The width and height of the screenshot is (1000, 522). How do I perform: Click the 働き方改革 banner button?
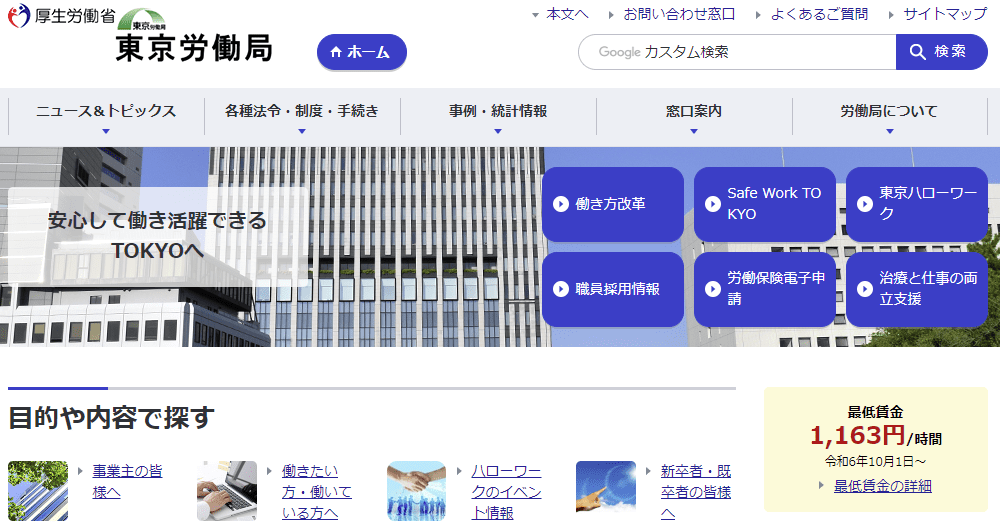(x=612, y=204)
